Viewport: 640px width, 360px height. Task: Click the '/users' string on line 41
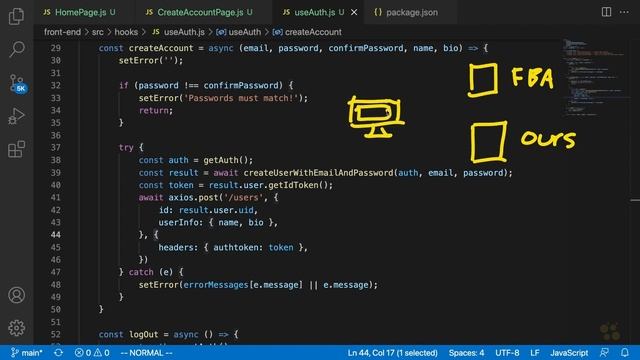pos(244,197)
